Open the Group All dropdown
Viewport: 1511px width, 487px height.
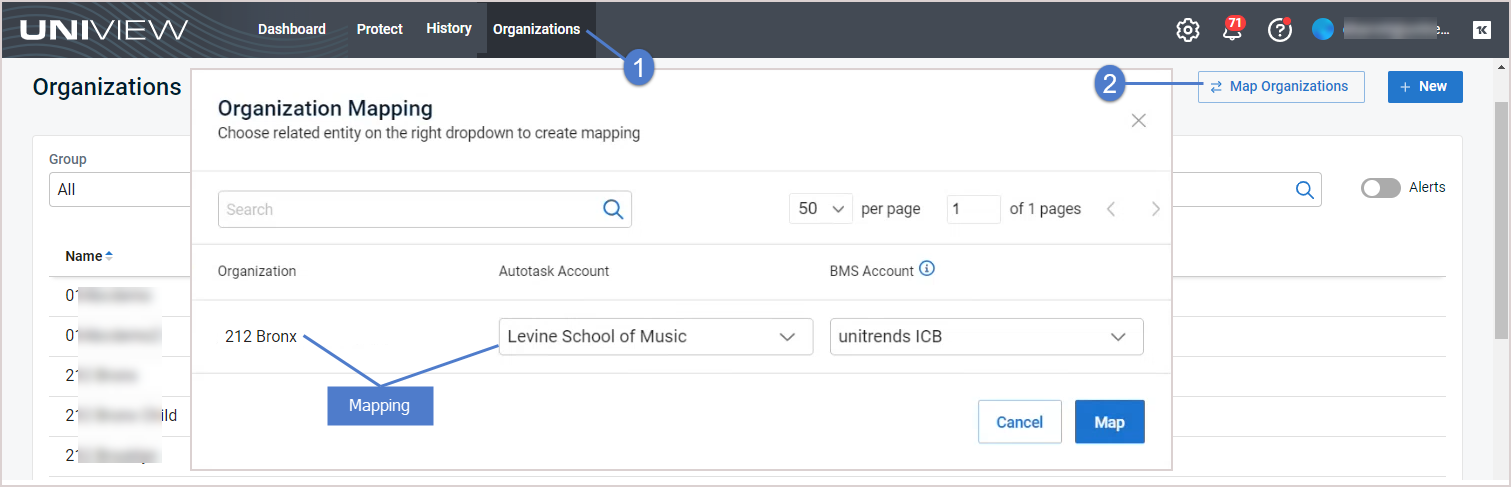coord(120,189)
